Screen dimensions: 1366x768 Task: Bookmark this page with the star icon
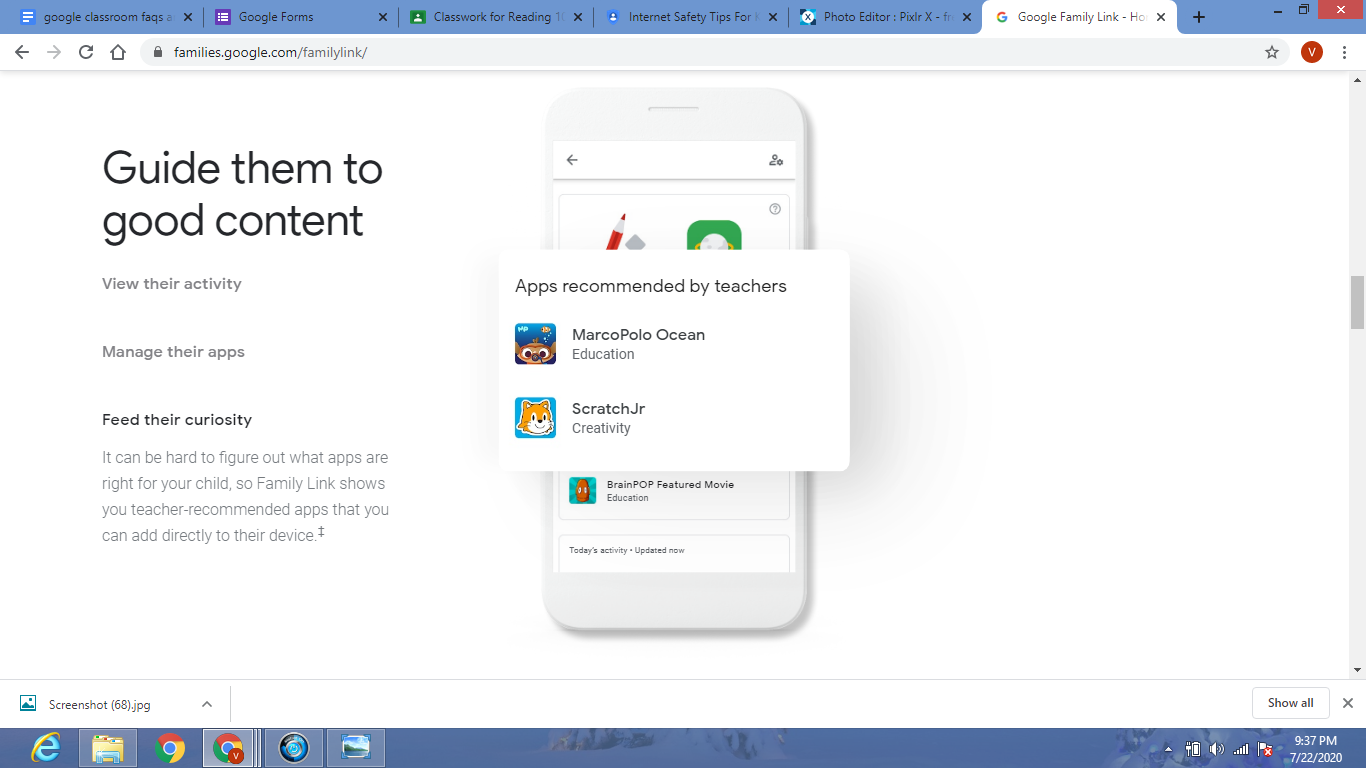pos(1272,52)
